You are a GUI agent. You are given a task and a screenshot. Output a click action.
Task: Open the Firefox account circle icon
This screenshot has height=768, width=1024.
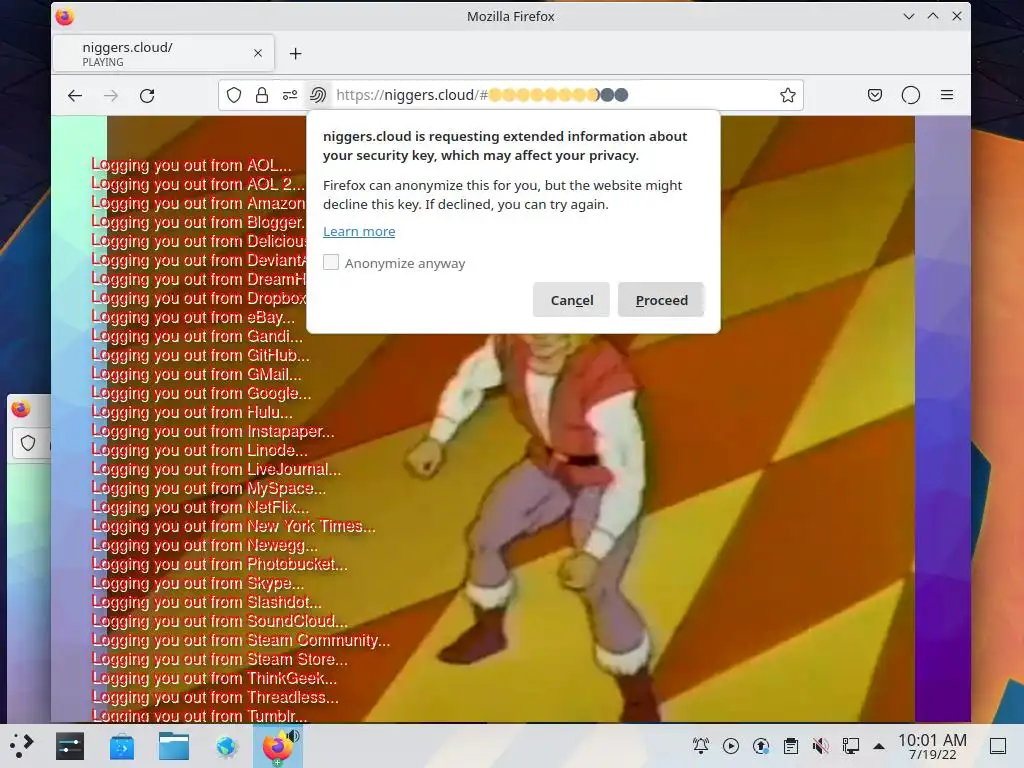pos(910,95)
